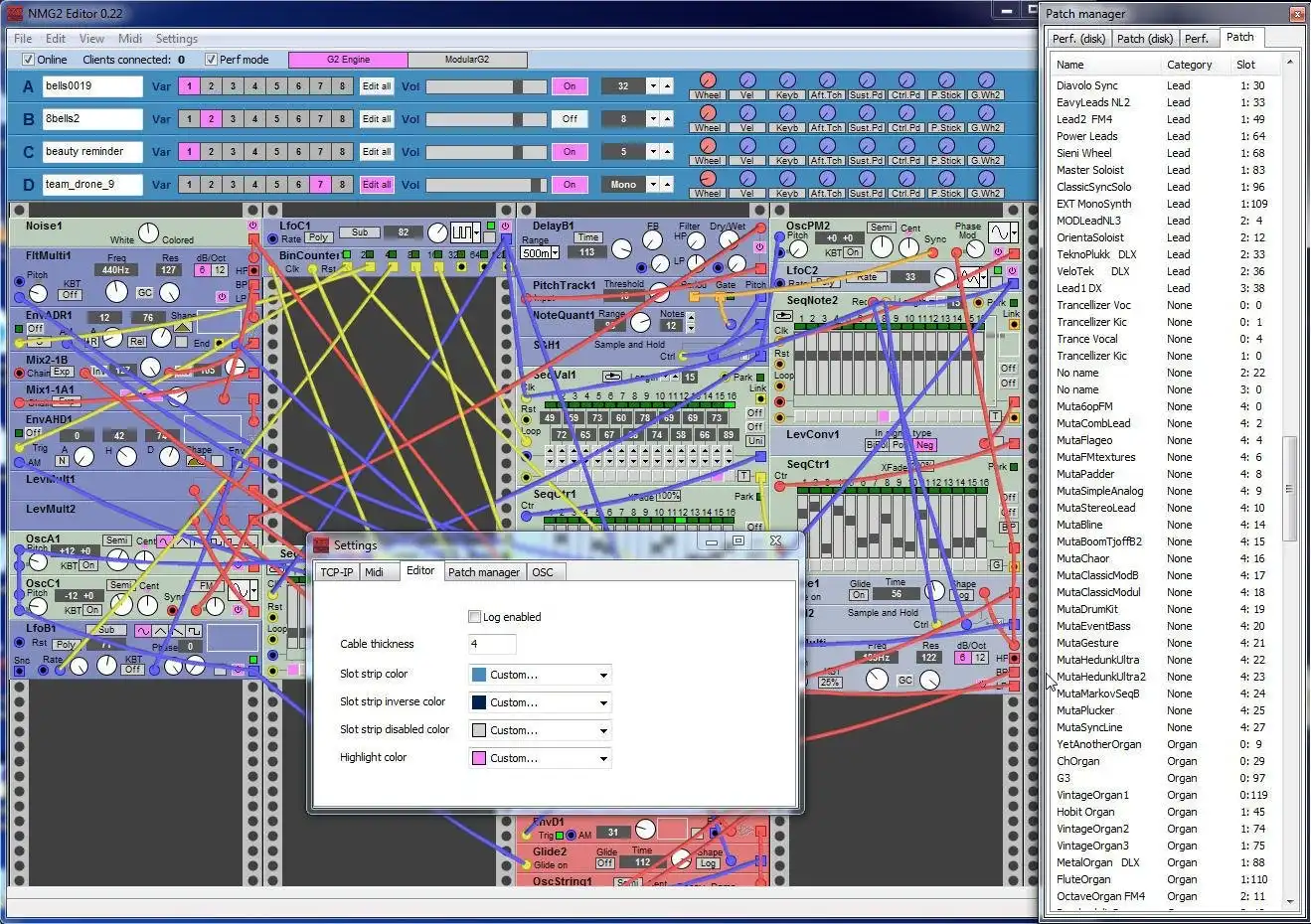Click the Sust.Pd knob in slot C
Screen dimensions: 1311x924
[x=867, y=146]
